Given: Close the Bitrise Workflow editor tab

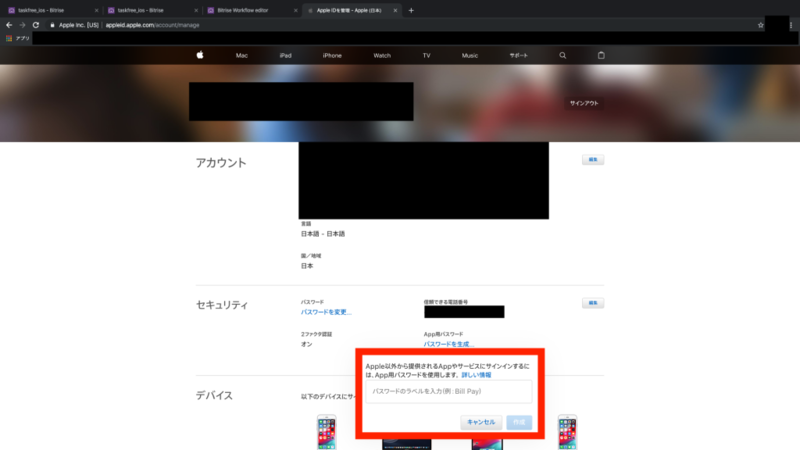Looking at the screenshot, I should [295, 10].
